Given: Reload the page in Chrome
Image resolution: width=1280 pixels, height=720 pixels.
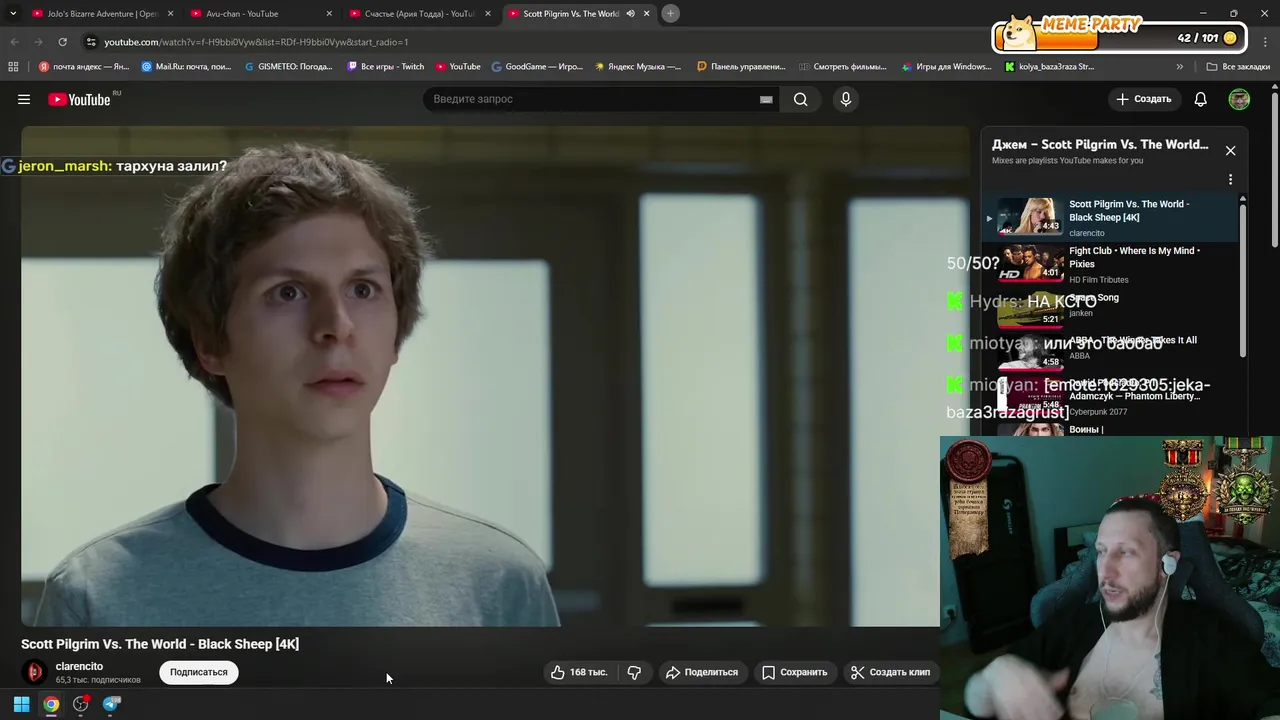Looking at the screenshot, I should [62, 42].
